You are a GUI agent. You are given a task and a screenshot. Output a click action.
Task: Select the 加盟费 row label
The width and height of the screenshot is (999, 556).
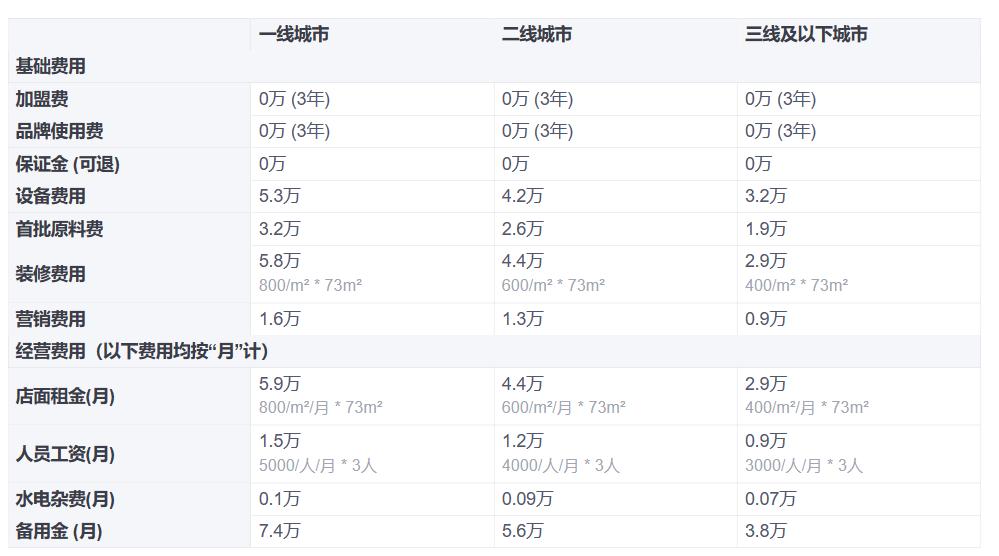click(42, 99)
